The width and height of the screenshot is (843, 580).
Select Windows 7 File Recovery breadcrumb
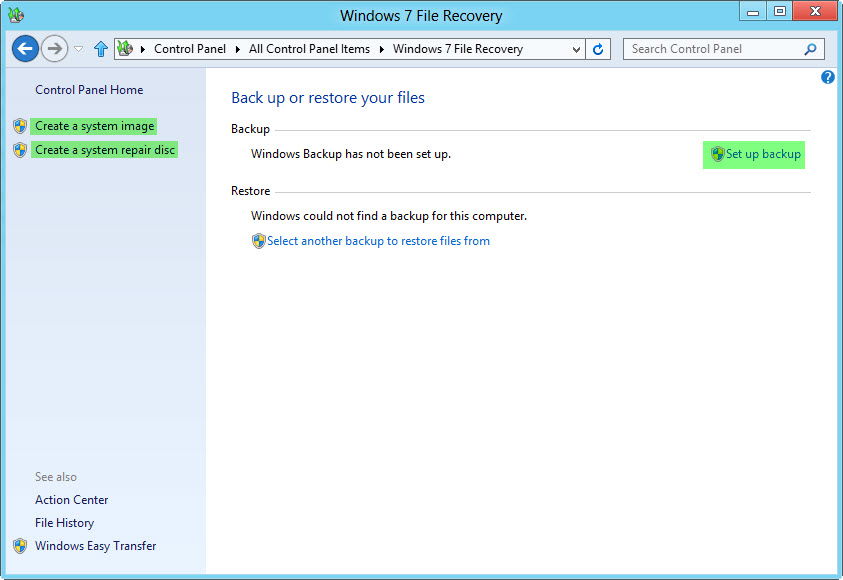point(458,49)
